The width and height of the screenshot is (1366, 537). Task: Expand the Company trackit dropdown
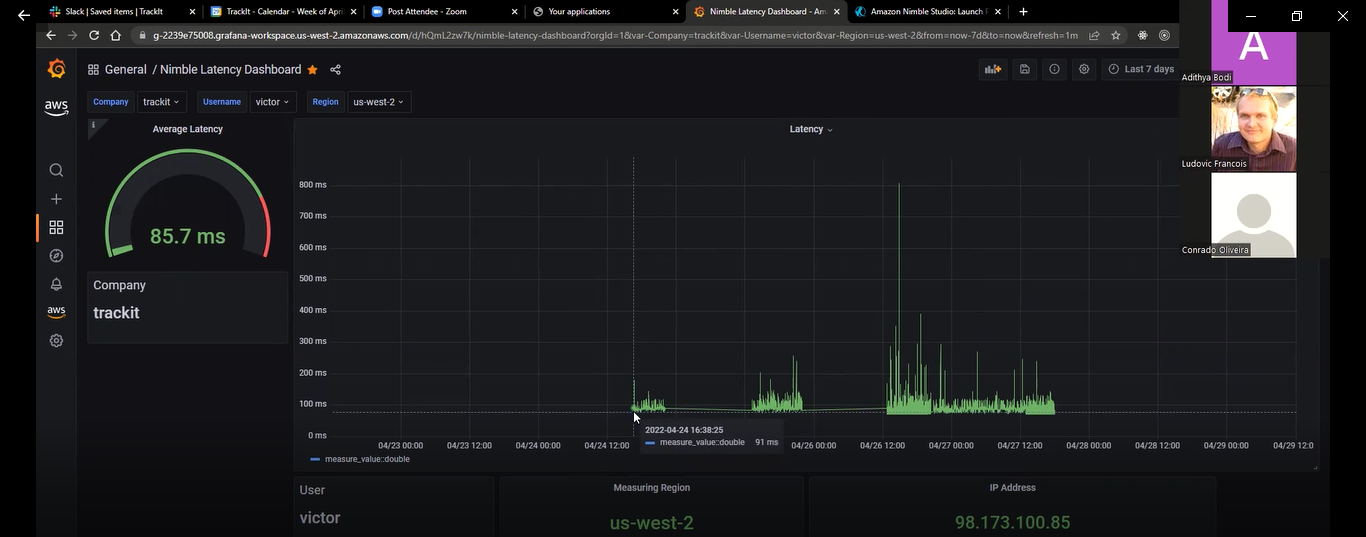click(x=161, y=102)
